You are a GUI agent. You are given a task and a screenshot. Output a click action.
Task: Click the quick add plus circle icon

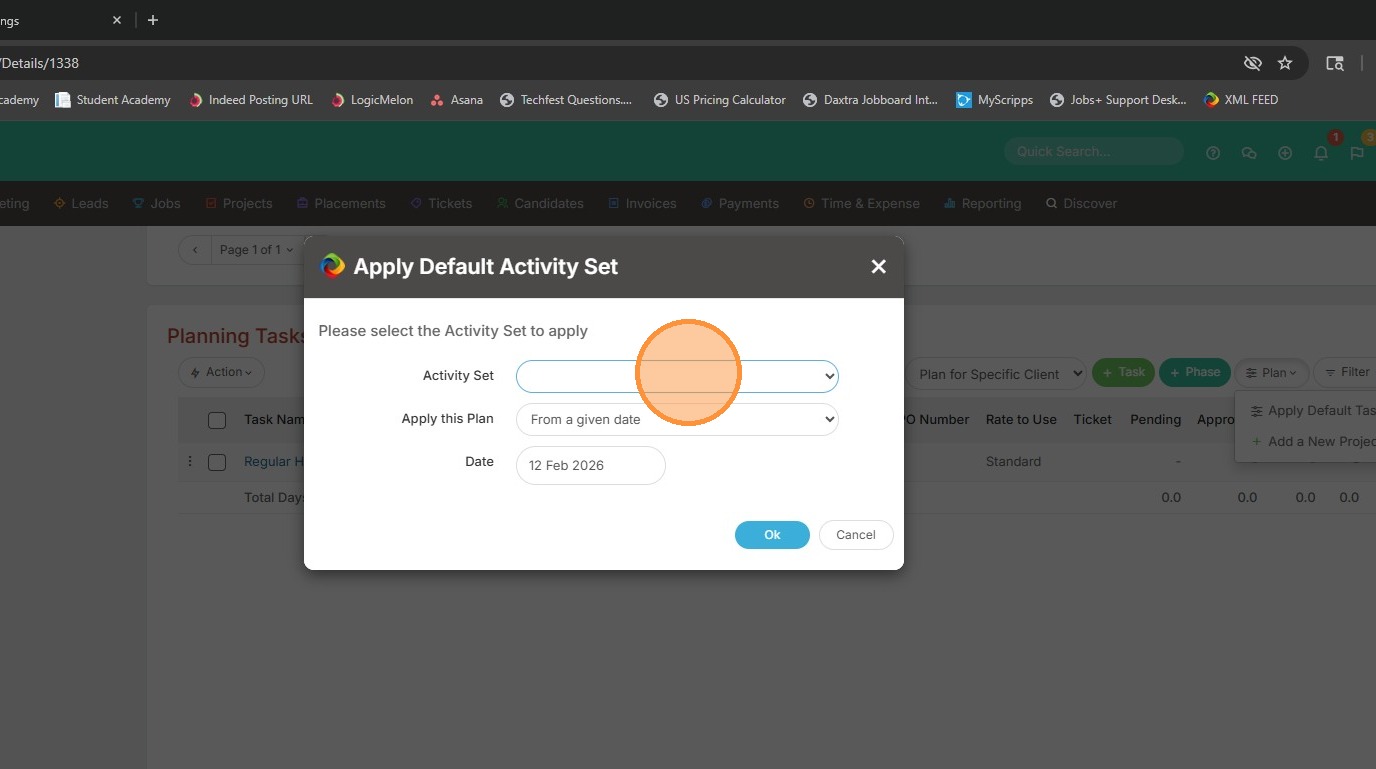(1285, 153)
